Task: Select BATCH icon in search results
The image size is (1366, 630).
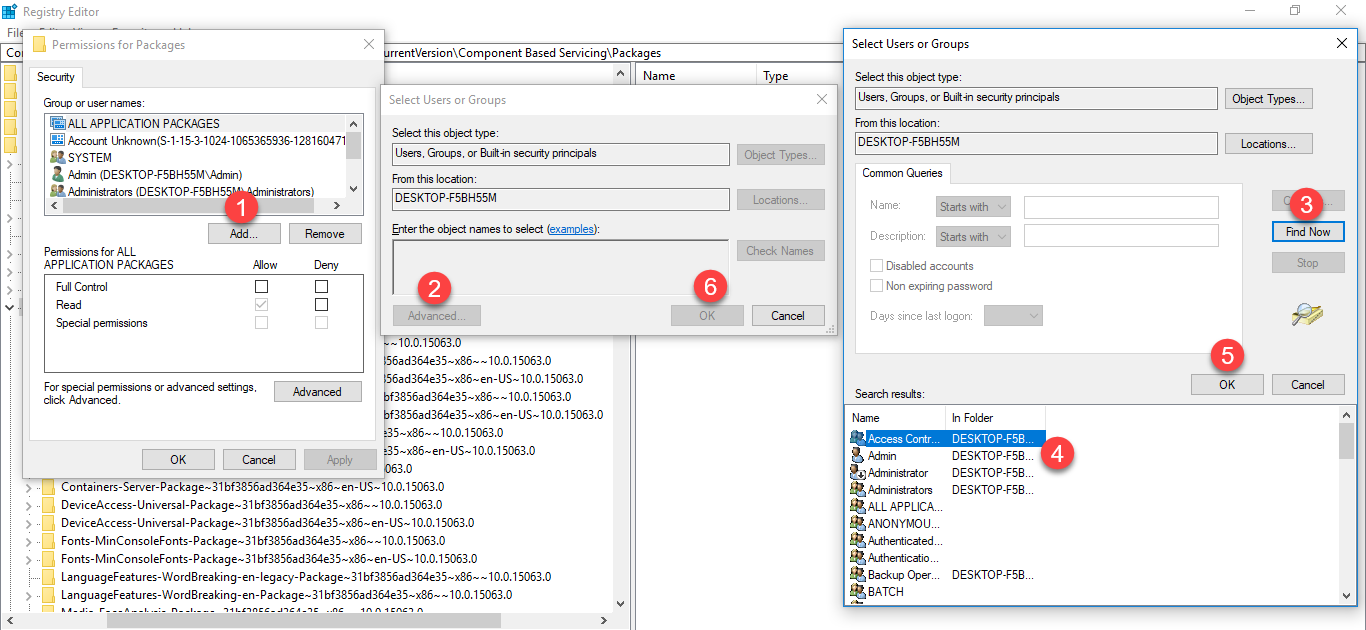Action: coord(857,591)
